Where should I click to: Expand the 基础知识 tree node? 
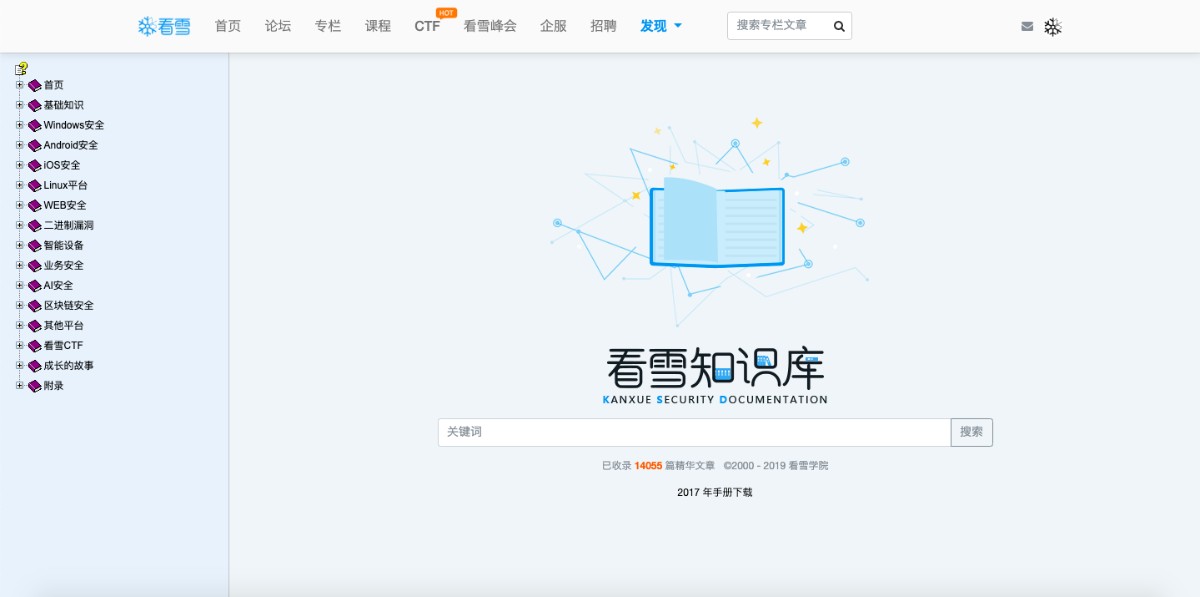[19, 105]
